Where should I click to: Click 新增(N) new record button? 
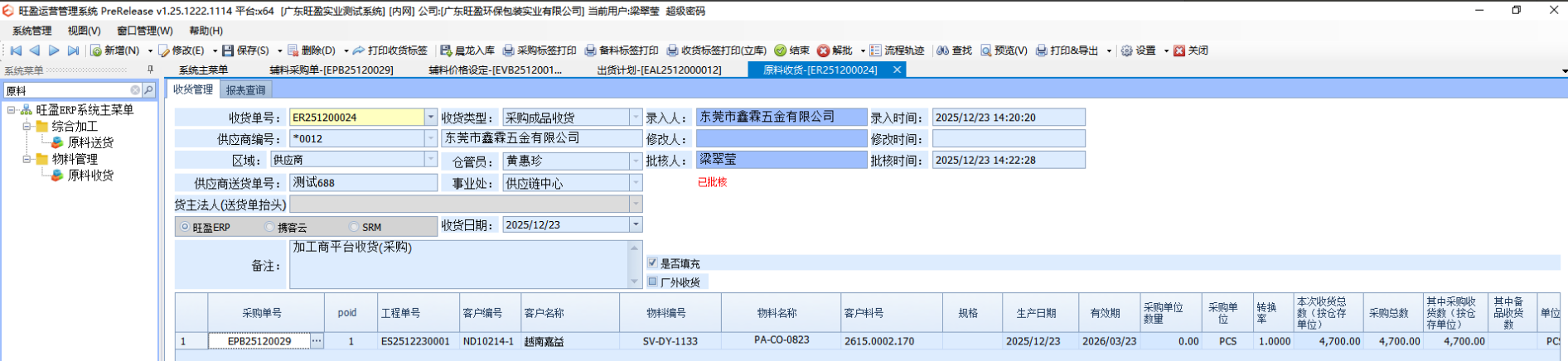(x=115, y=51)
